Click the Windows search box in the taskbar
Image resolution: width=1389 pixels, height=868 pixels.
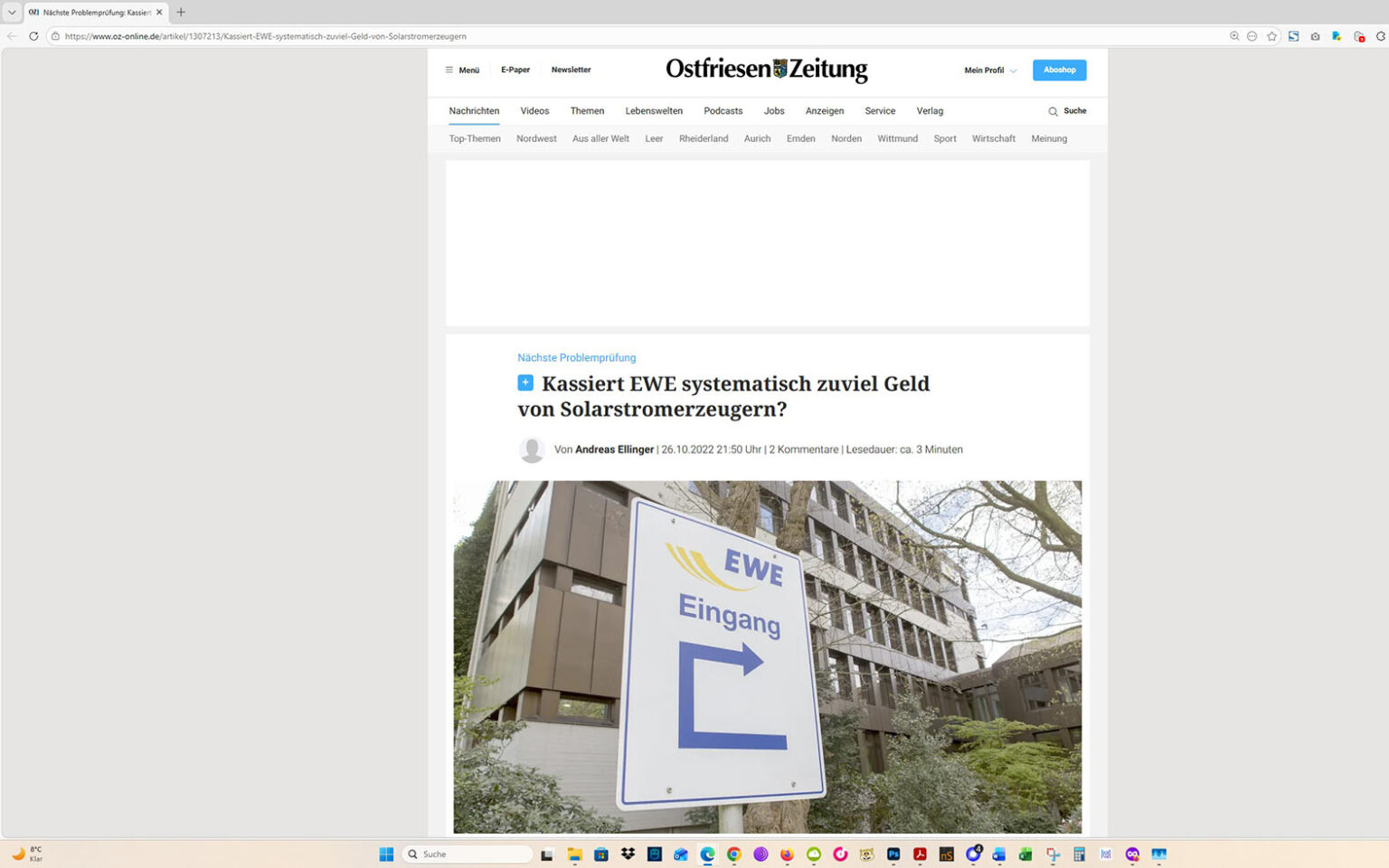pyautogui.click(x=467, y=854)
